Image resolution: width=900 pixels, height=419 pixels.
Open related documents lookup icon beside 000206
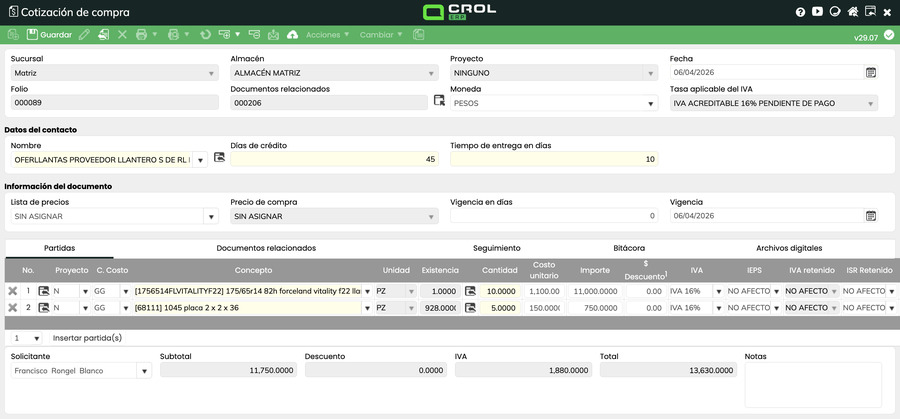tap(439, 101)
